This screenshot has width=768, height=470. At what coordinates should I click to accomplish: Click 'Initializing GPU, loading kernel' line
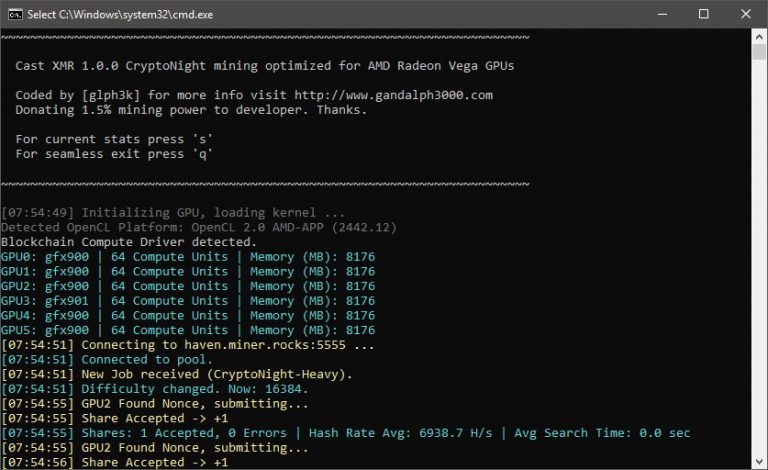point(173,212)
